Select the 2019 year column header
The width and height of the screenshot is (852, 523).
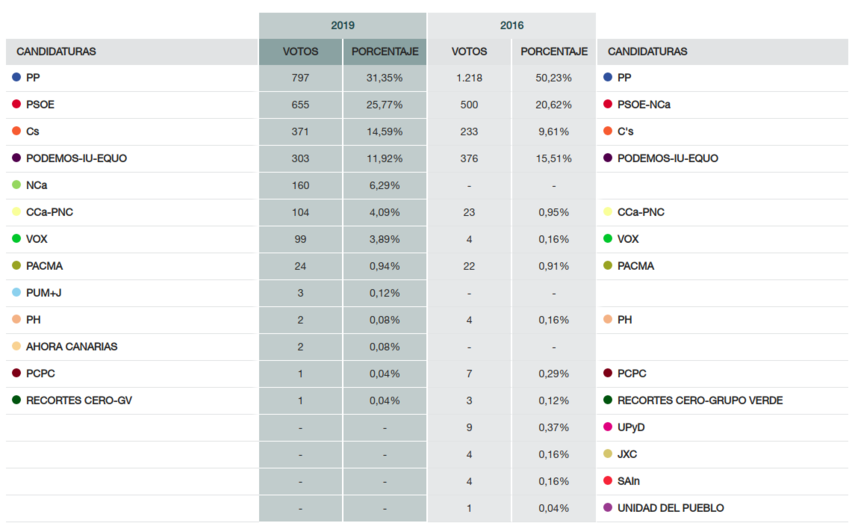343,25
